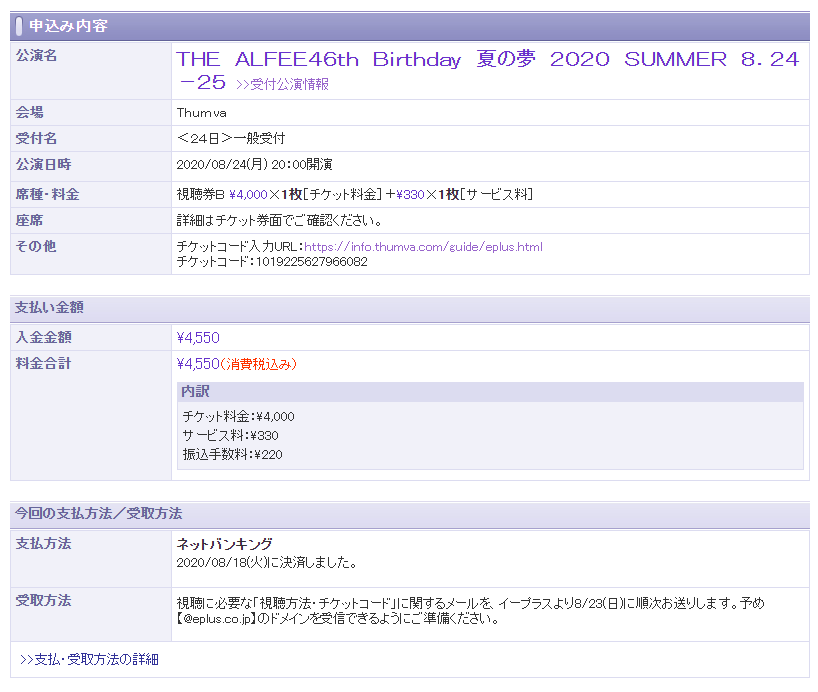Click the ネットバンキング payment method text

point(224,545)
